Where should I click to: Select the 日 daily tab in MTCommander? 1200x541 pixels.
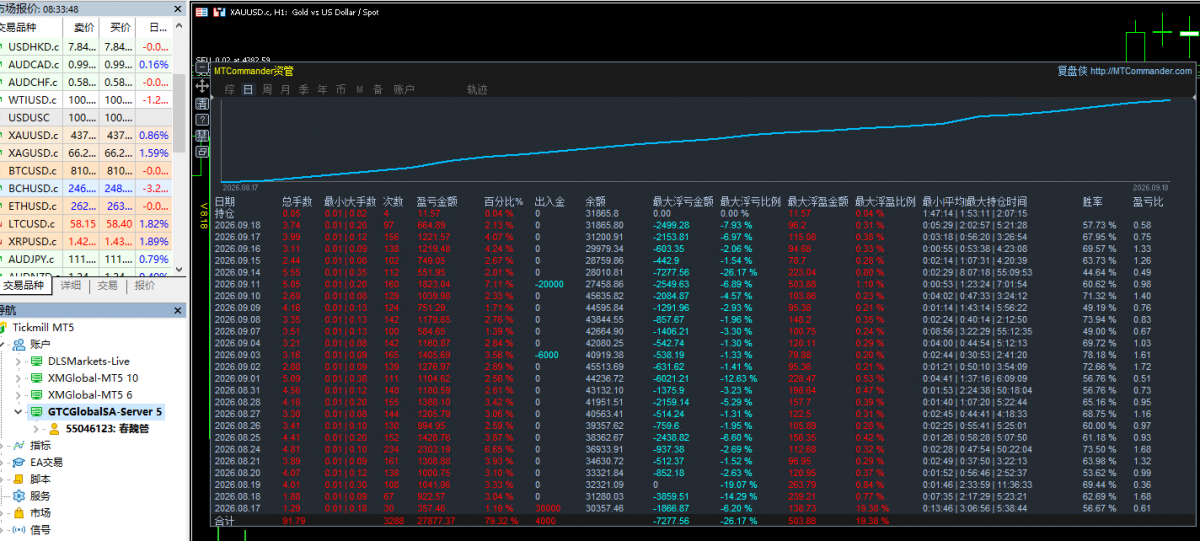[x=248, y=89]
